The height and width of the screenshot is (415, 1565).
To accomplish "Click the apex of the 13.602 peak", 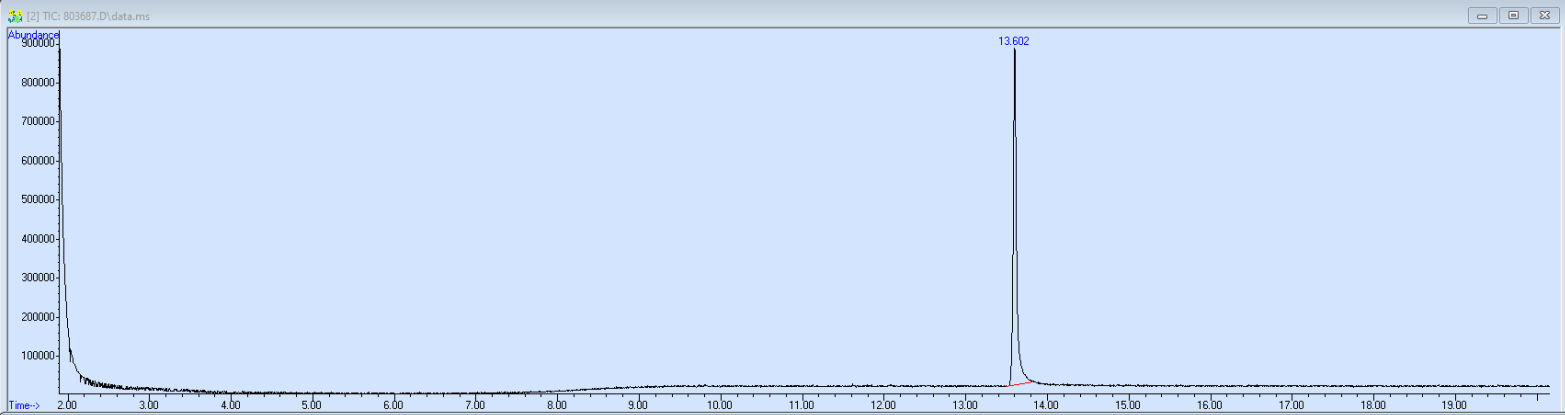I will click(x=1014, y=51).
